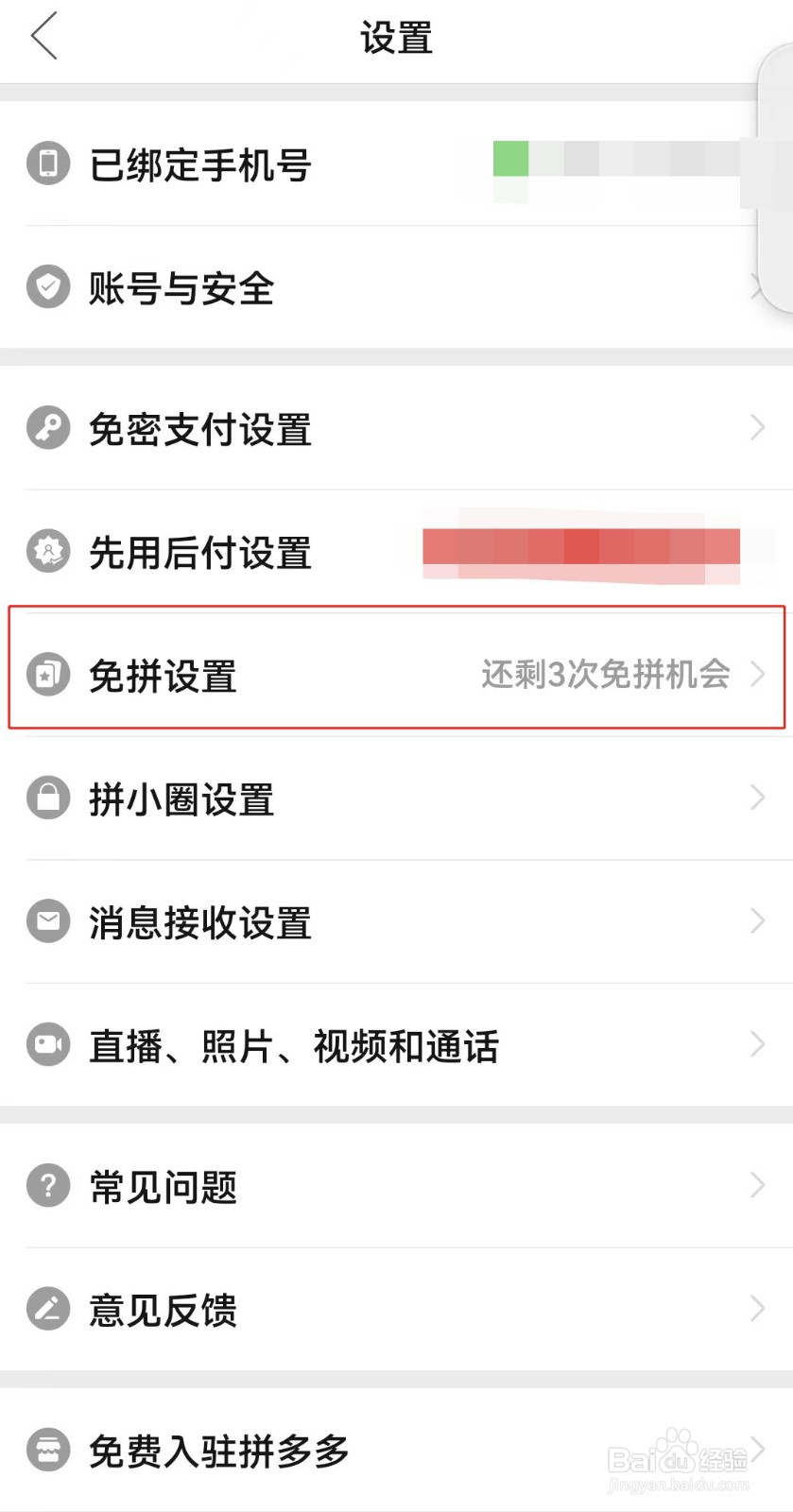Tap the question mark icon for 常见问题

(48, 1186)
